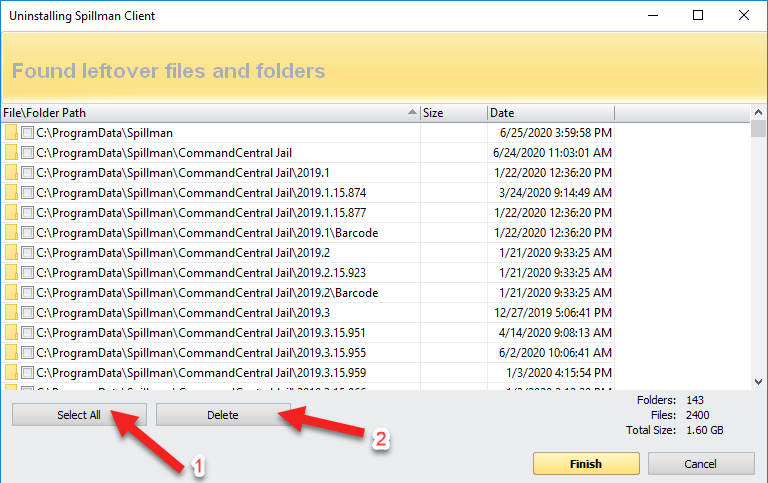The image size is (768, 483).
Task: Click the Files count 2400
Action: click(697, 415)
